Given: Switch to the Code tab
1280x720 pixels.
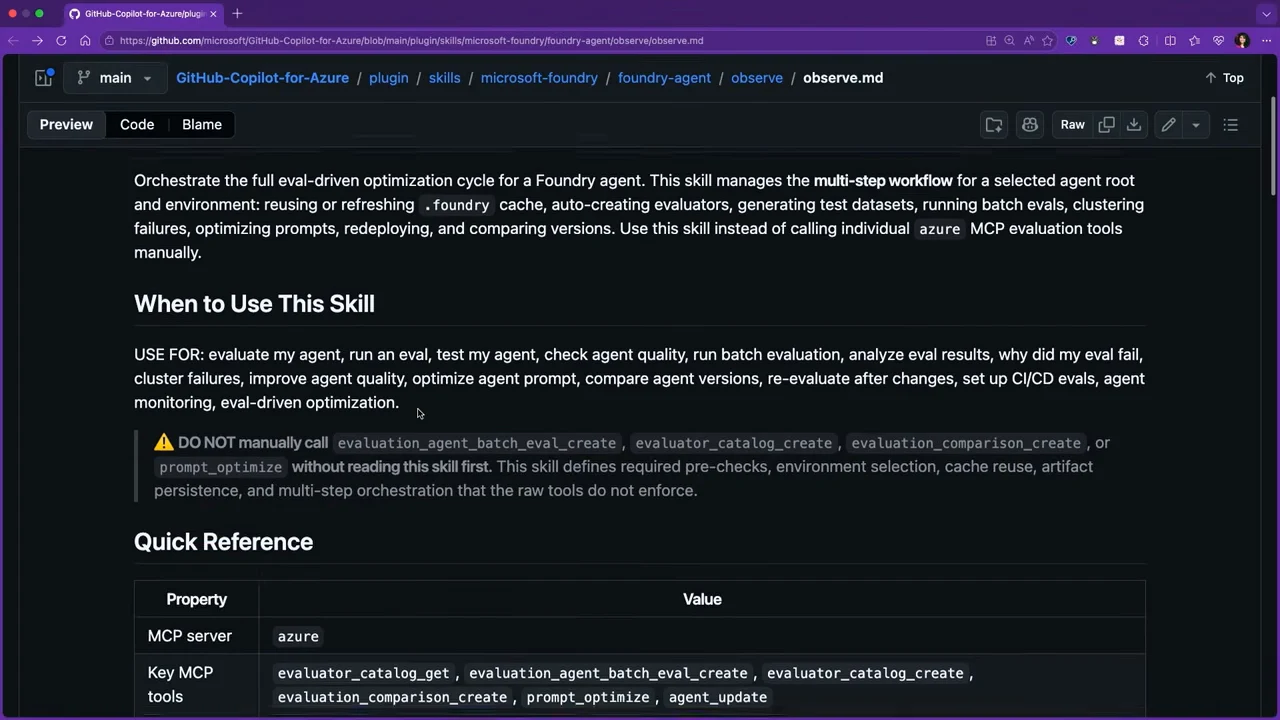Looking at the screenshot, I should click(x=137, y=125).
